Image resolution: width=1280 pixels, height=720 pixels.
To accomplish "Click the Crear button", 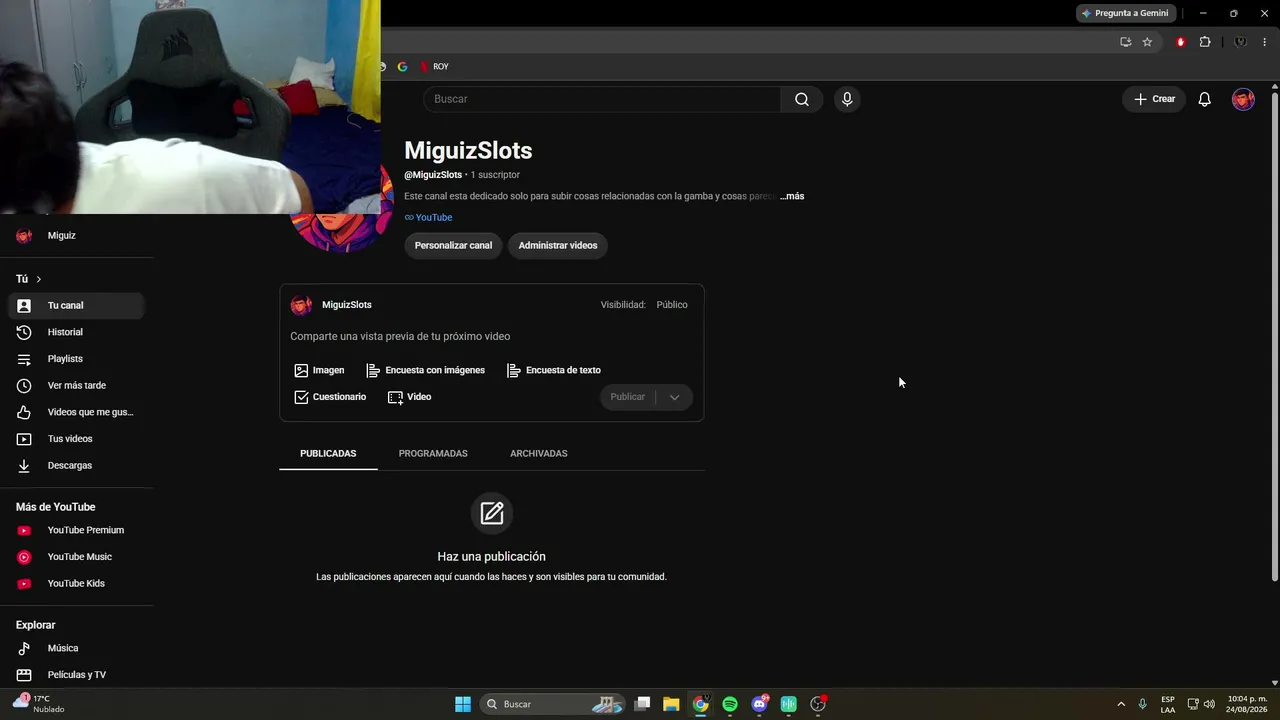I will 1155,99.
